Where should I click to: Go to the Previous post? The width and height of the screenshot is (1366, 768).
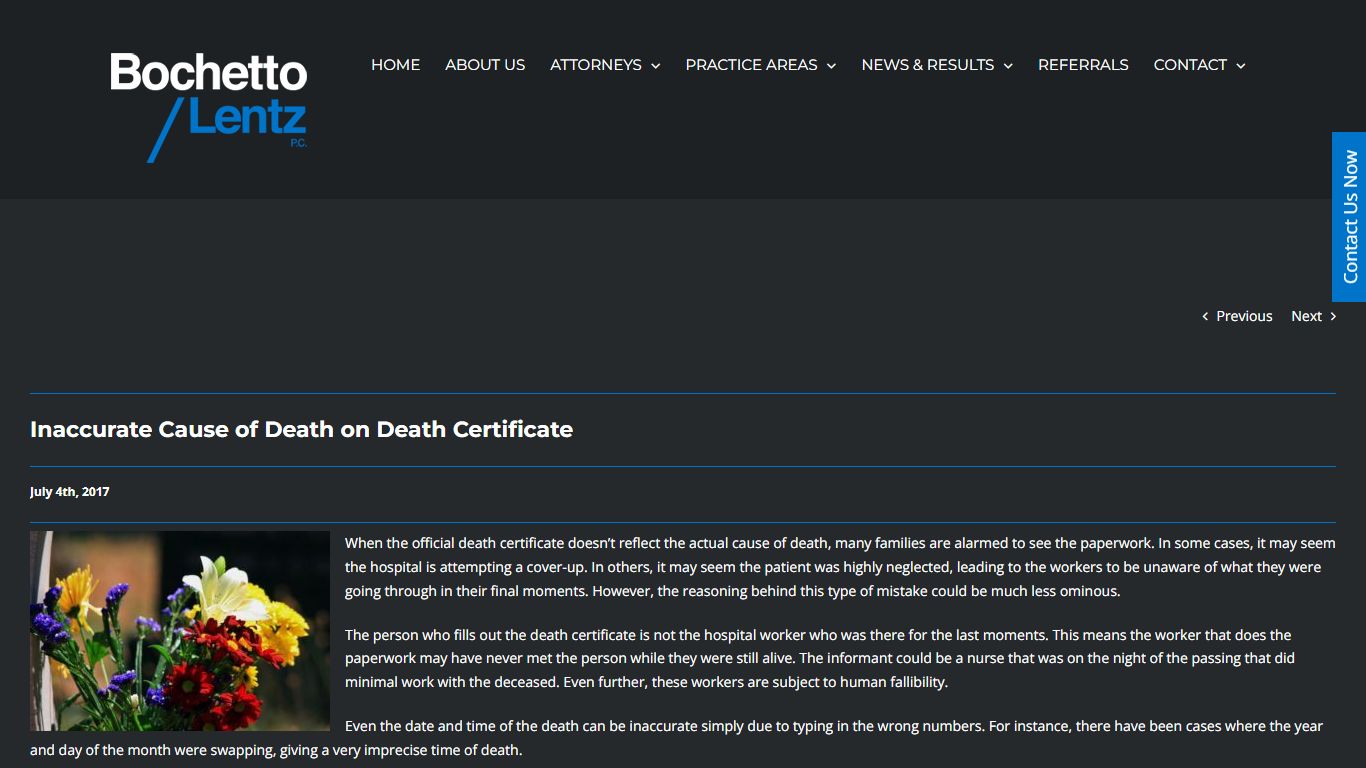pyautogui.click(x=1244, y=316)
